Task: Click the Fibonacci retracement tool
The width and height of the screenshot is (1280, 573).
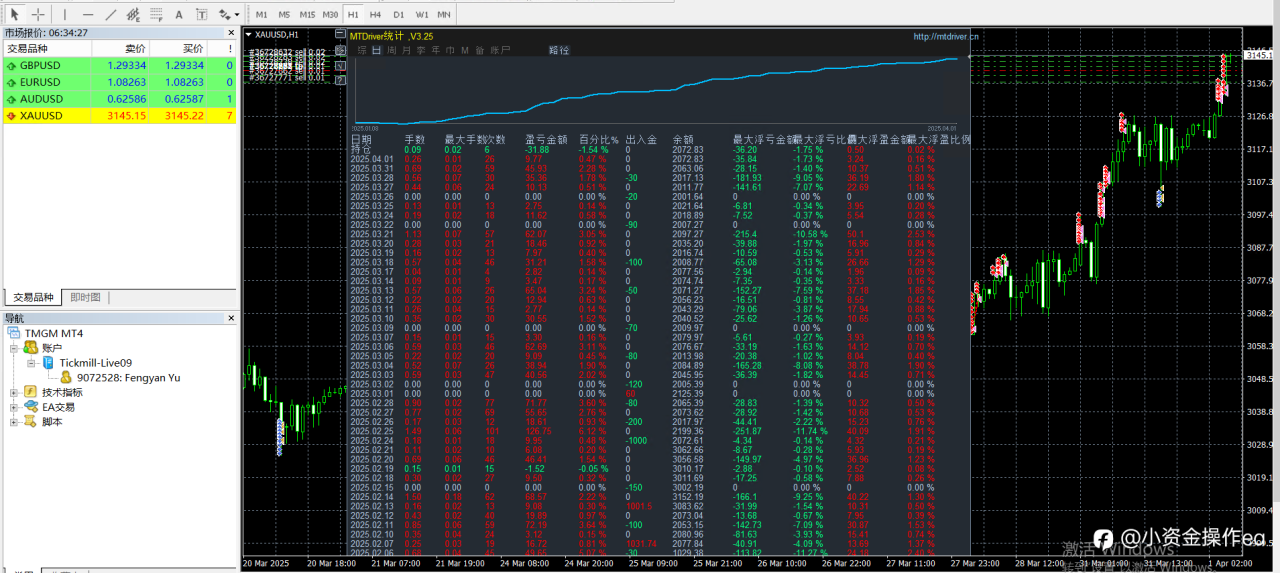Action: pos(156,15)
